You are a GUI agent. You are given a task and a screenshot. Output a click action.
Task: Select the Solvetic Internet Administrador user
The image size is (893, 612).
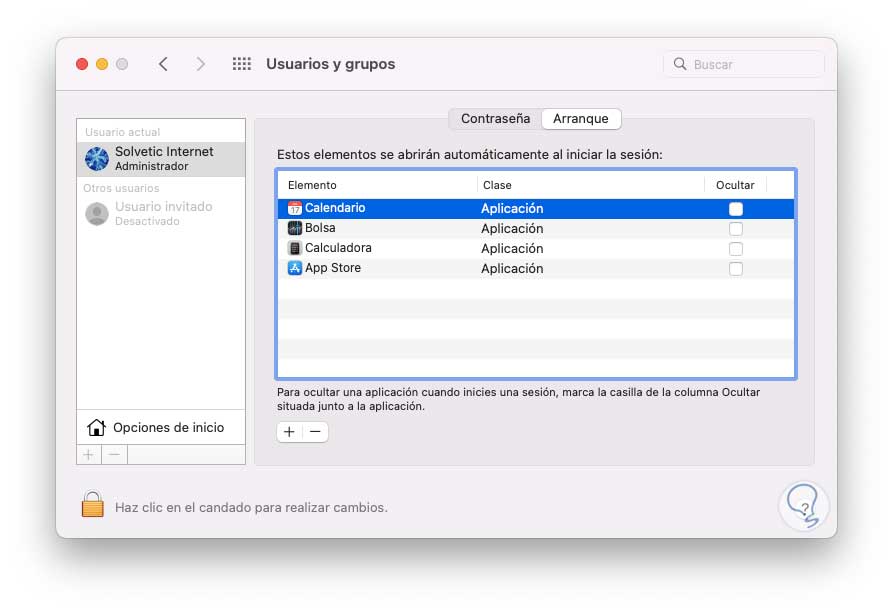point(161,159)
